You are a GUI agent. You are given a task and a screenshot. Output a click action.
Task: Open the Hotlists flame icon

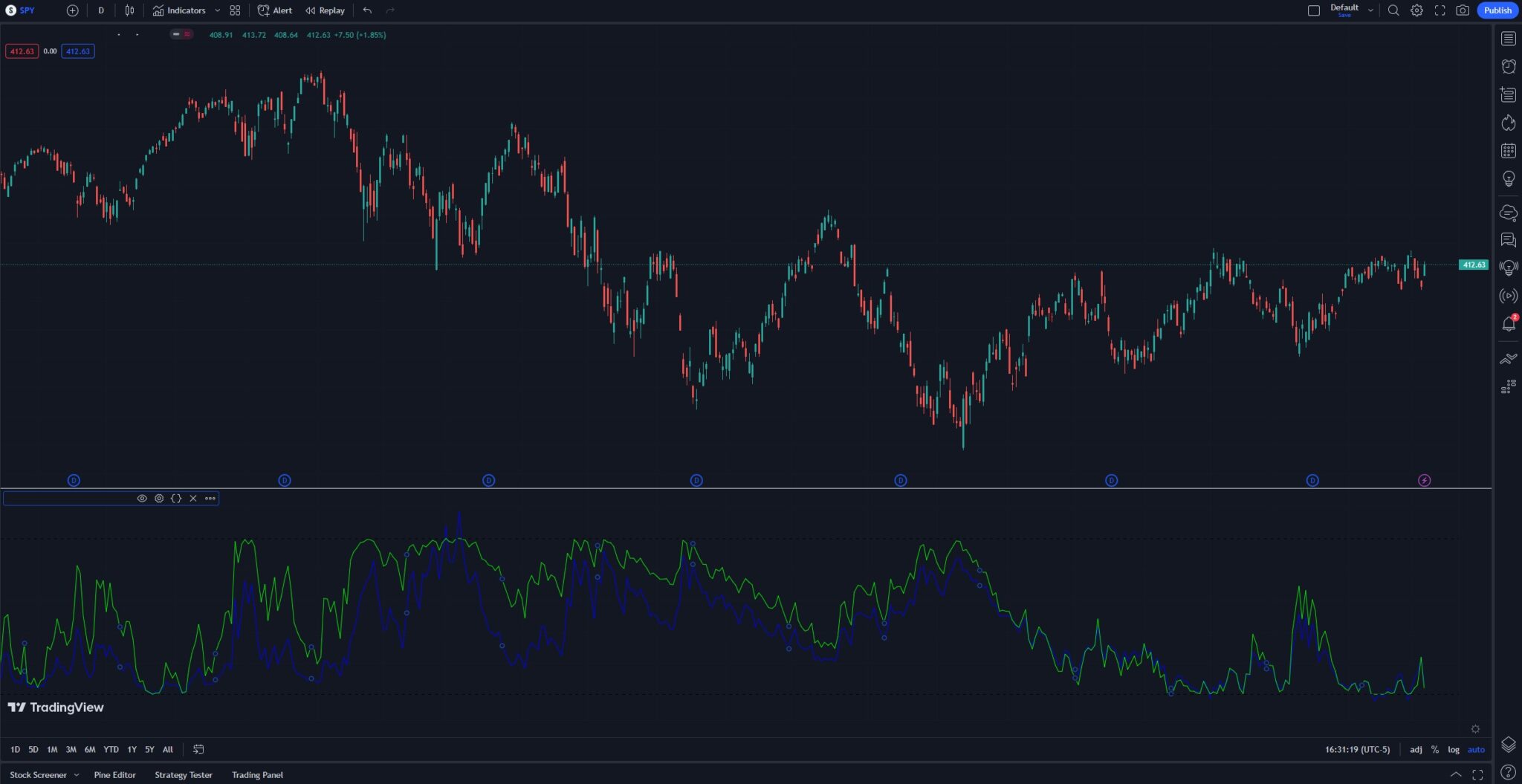tap(1509, 123)
